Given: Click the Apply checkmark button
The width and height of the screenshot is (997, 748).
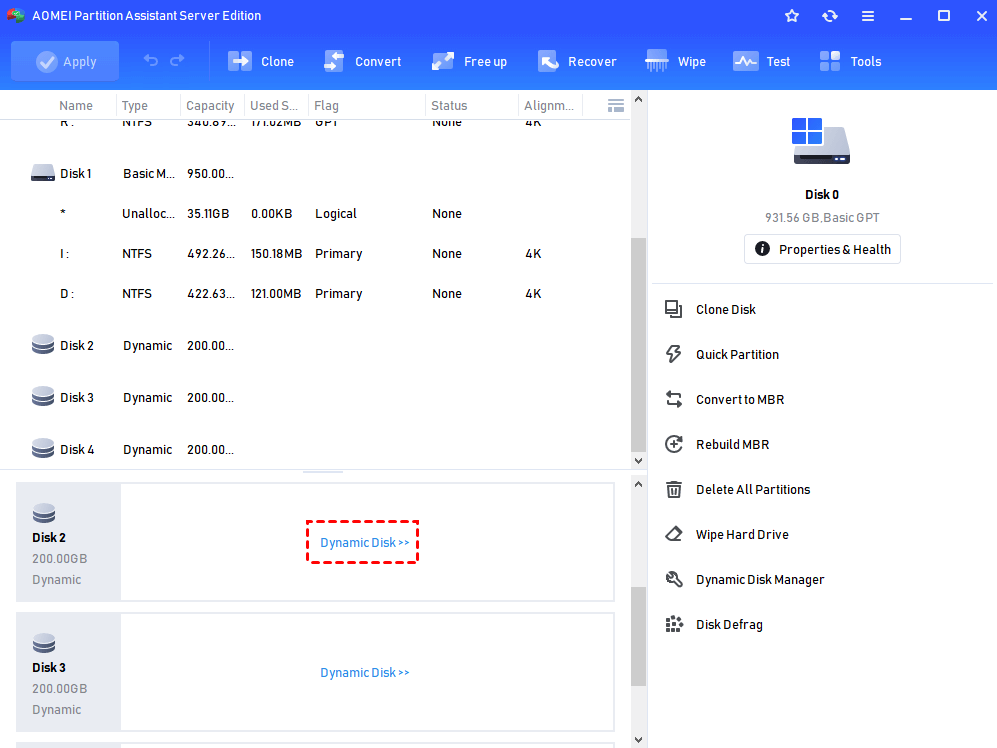Looking at the screenshot, I should click(x=65, y=61).
